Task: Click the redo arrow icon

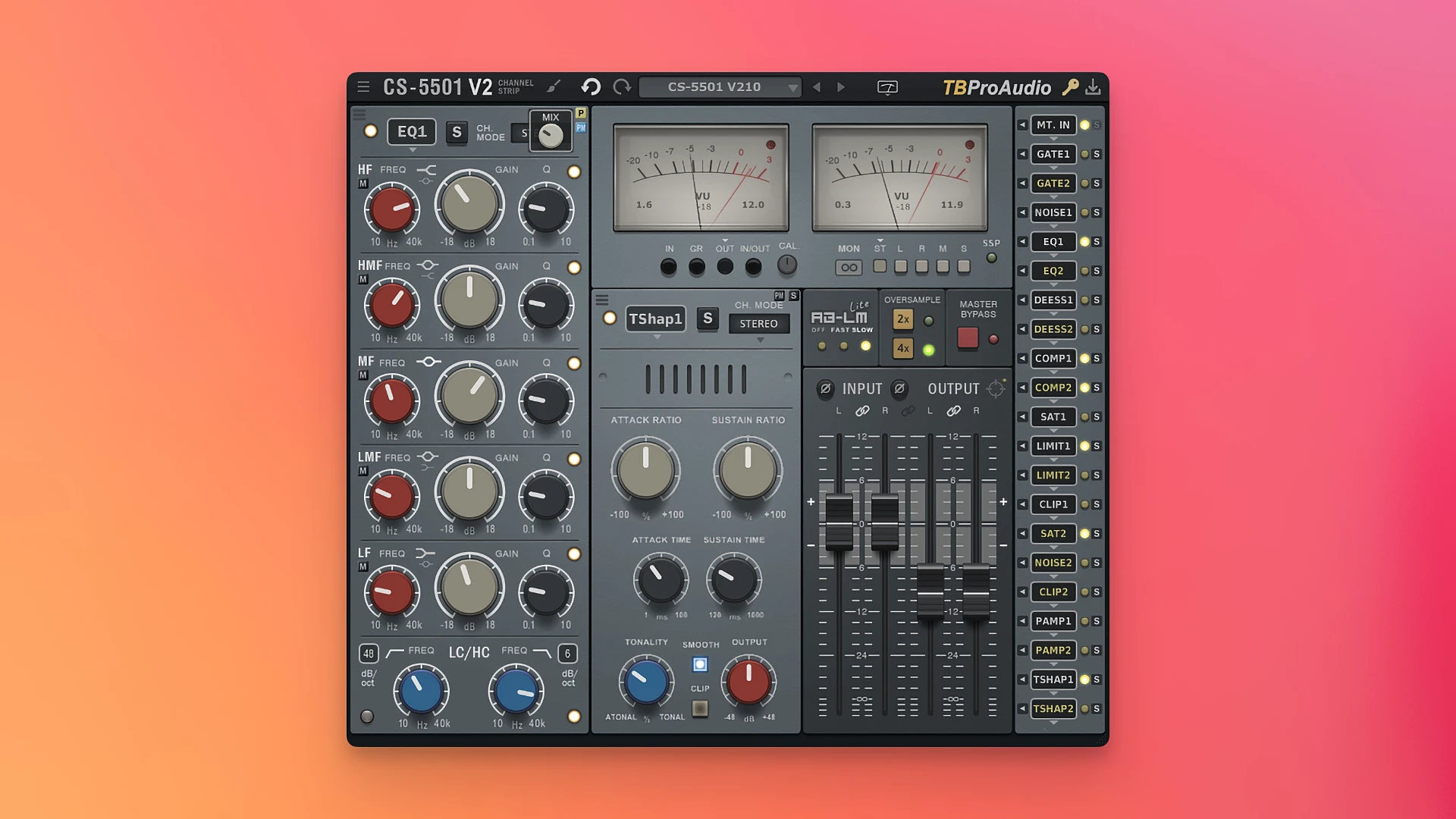Action: (x=622, y=86)
